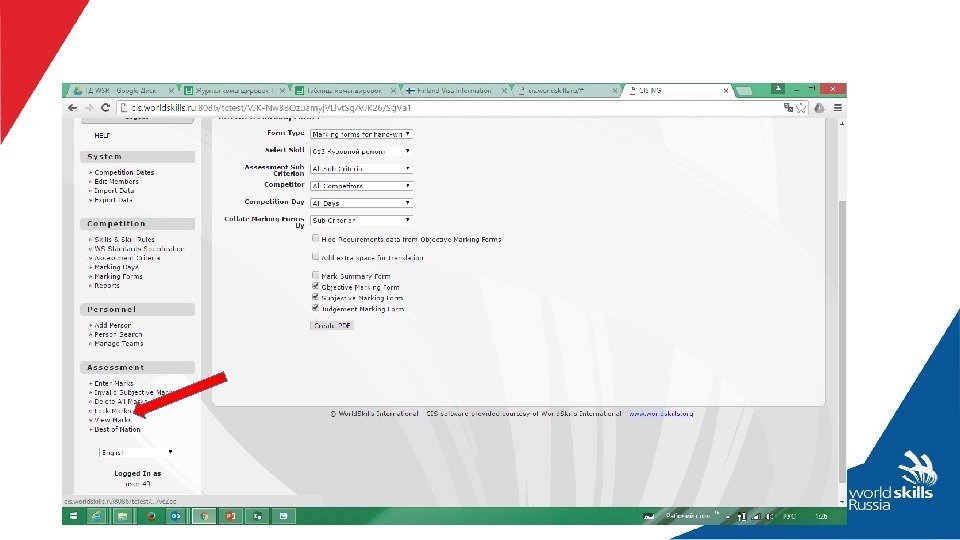The image size is (960, 540).
Task: Uncheck Subjective Marking Form
Action: point(315,297)
